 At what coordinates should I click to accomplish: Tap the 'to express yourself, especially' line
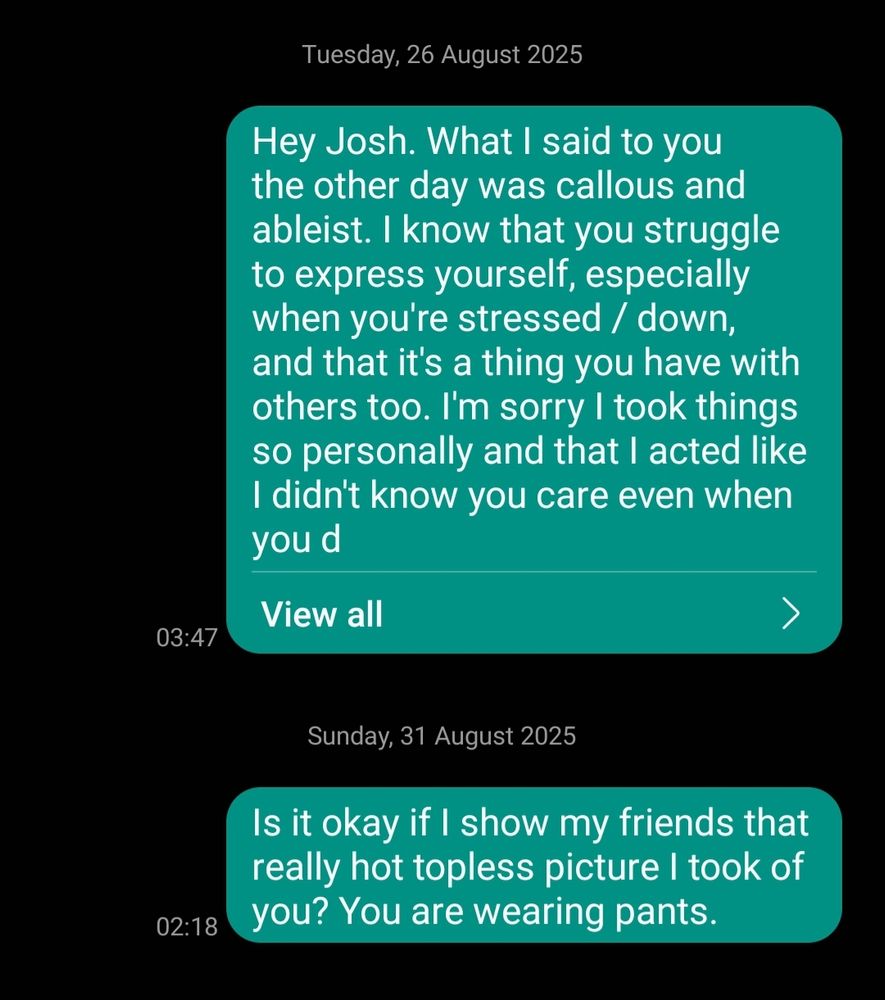(501, 275)
